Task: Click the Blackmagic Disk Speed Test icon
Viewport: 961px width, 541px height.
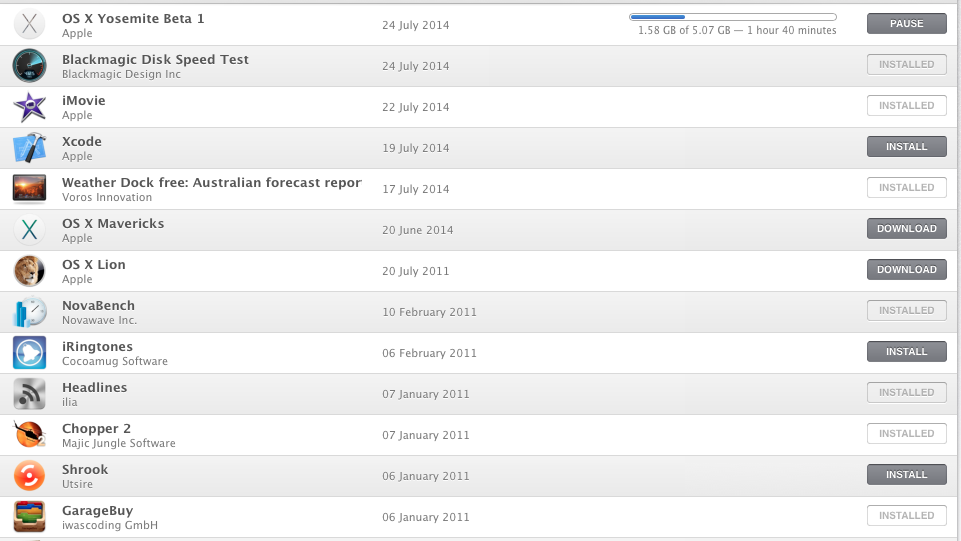Action: [29, 66]
